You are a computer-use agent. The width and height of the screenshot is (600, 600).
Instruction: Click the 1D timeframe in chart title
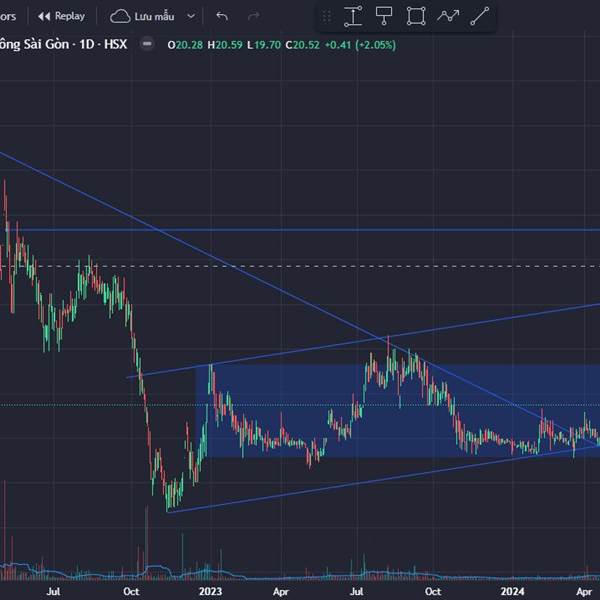coord(87,44)
